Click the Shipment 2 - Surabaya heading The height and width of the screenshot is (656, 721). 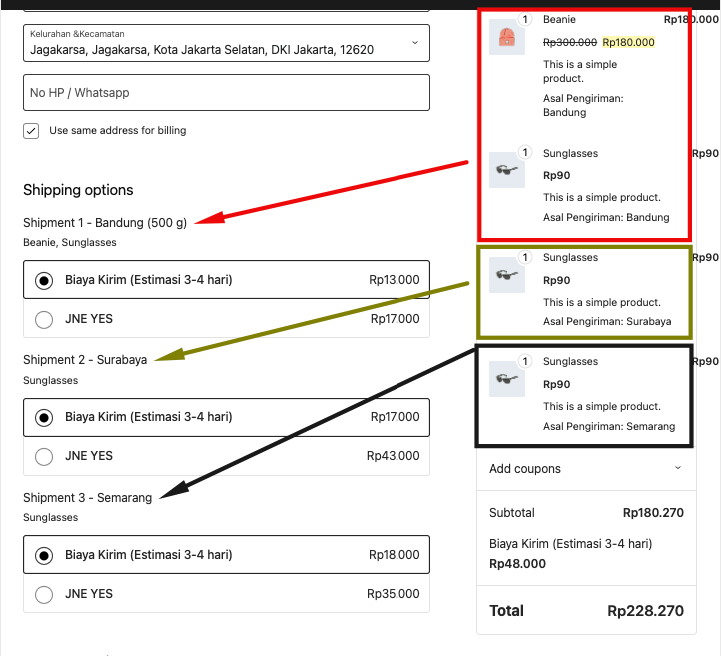pos(85,360)
